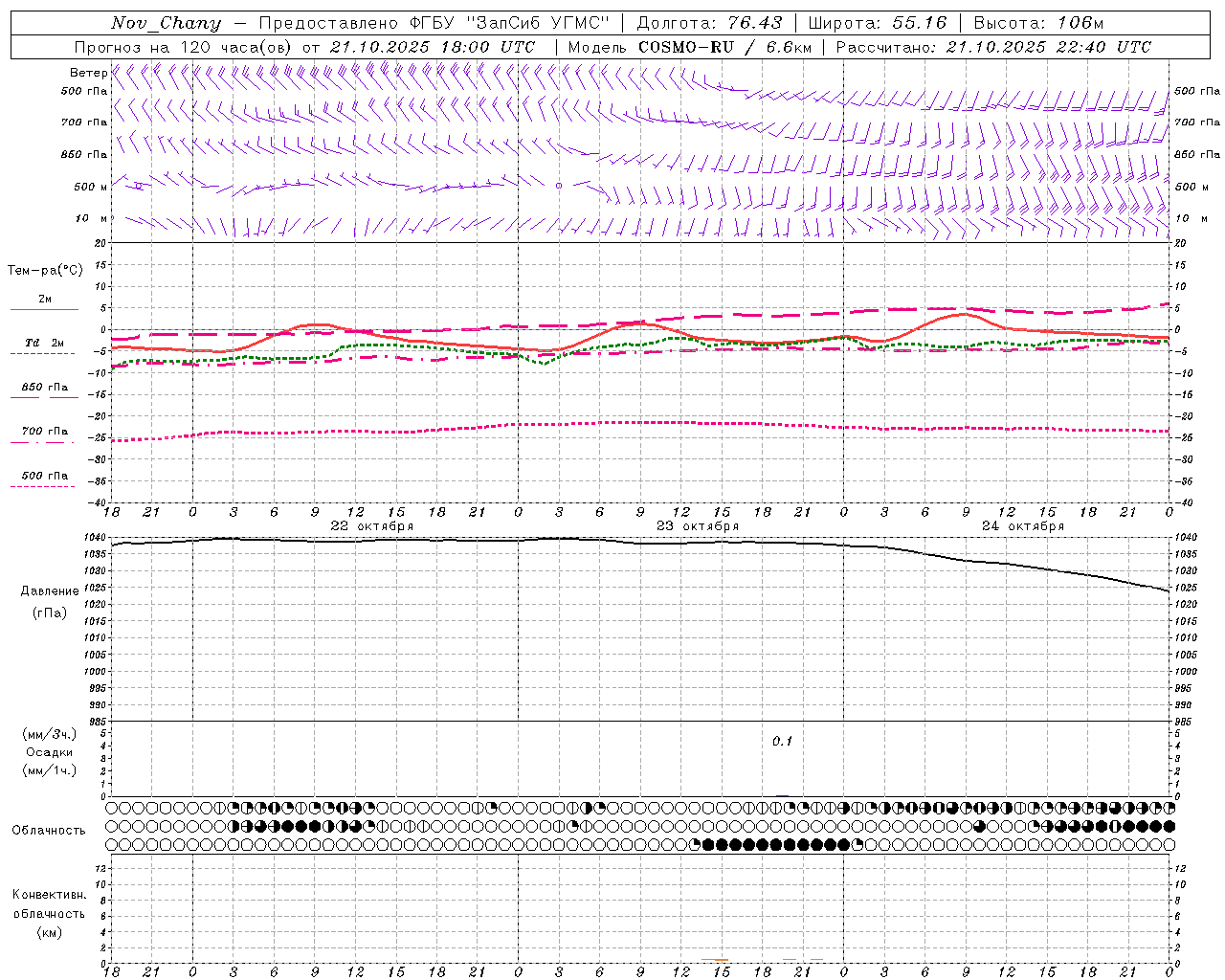Click the Конвективн. panel label
1225x980 pixels.
[49, 895]
